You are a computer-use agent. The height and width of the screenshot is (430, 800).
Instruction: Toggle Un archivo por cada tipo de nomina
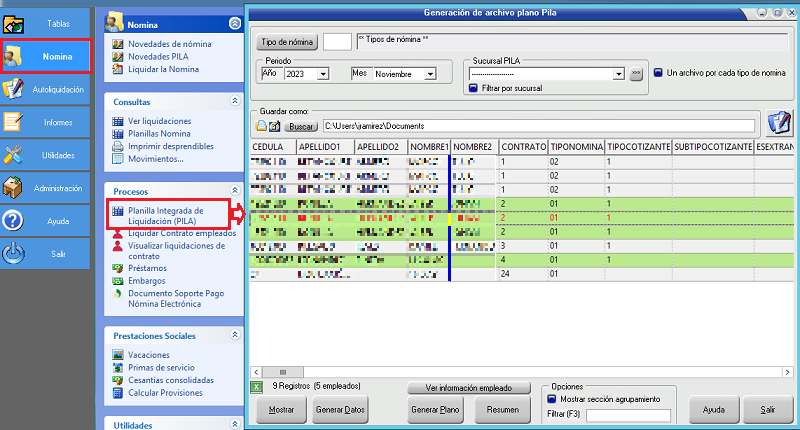coord(658,72)
